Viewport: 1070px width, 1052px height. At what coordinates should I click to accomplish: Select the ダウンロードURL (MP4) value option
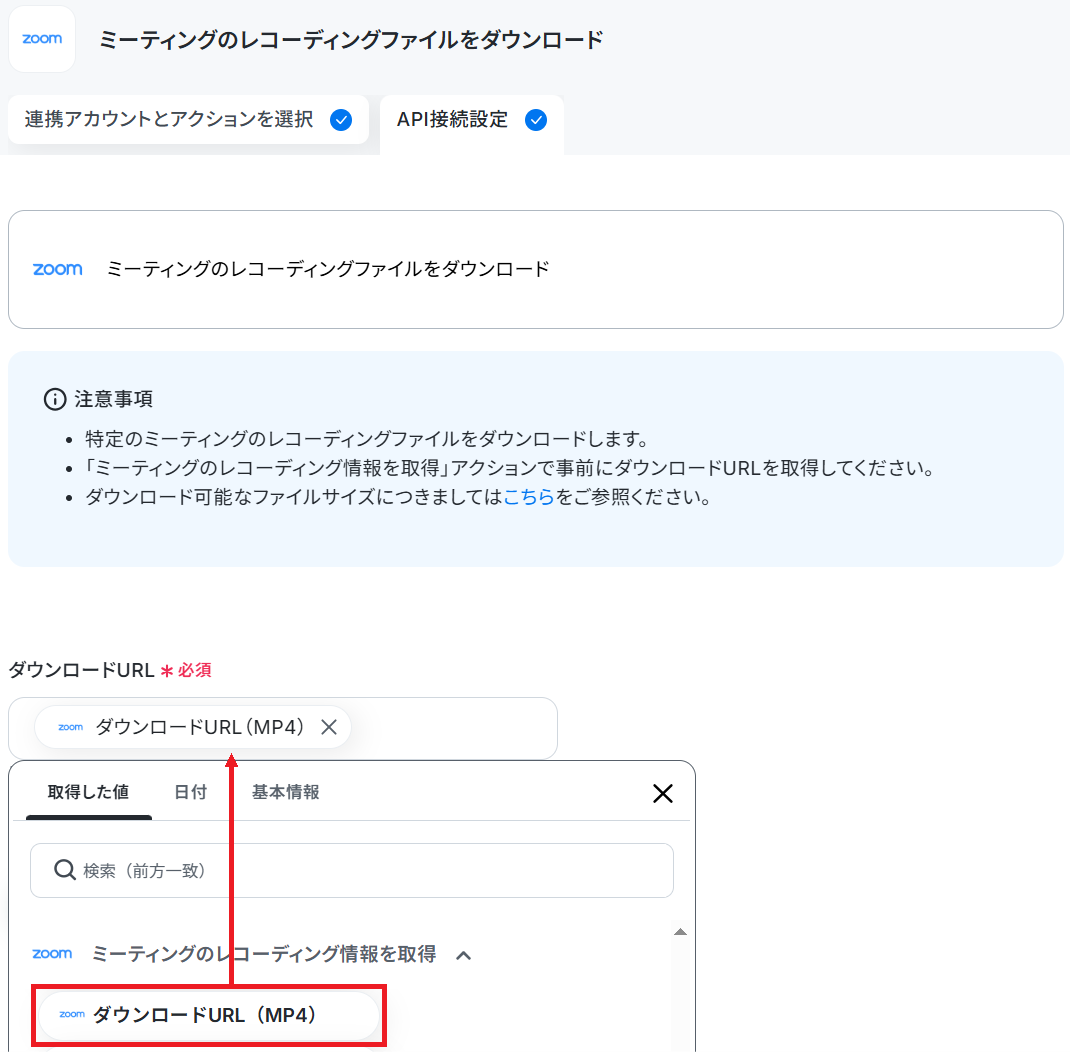point(209,1015)
